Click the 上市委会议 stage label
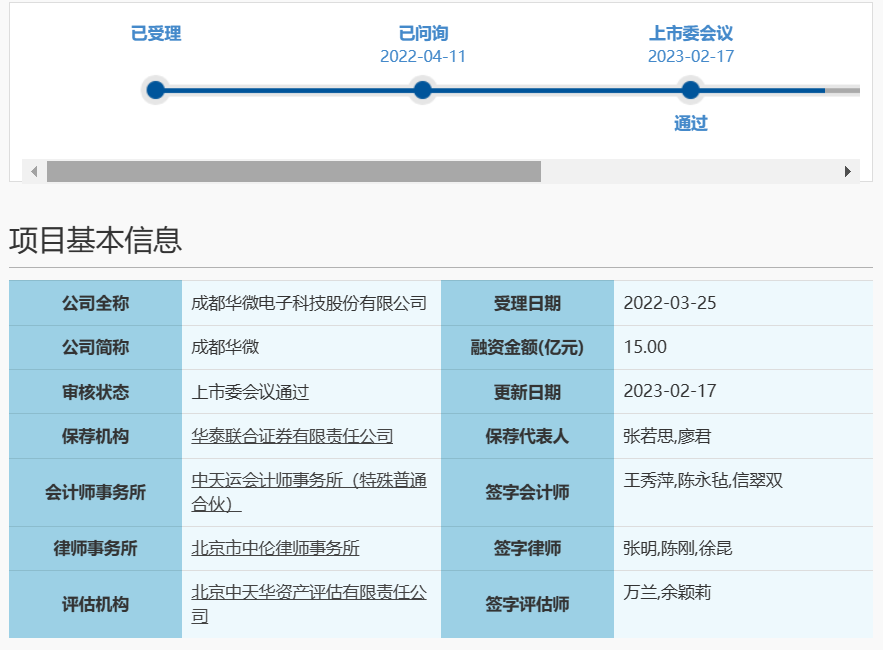883x650 pixels. [x=690, y=33]
